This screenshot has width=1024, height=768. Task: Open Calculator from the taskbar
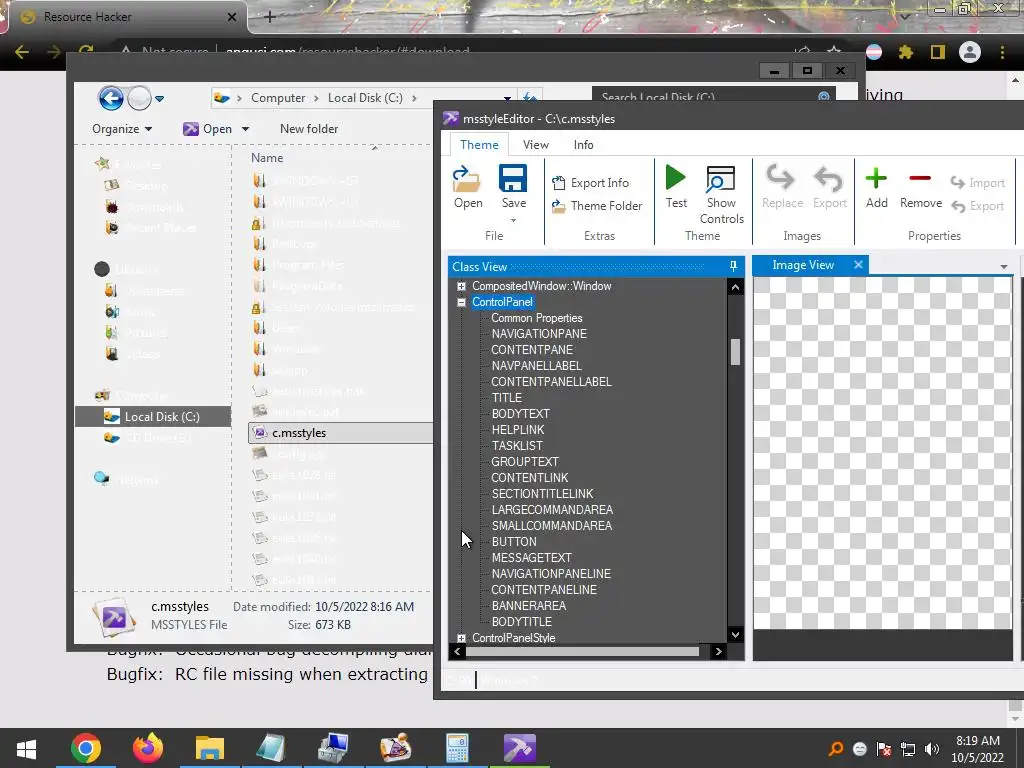(x=457, y=748)
